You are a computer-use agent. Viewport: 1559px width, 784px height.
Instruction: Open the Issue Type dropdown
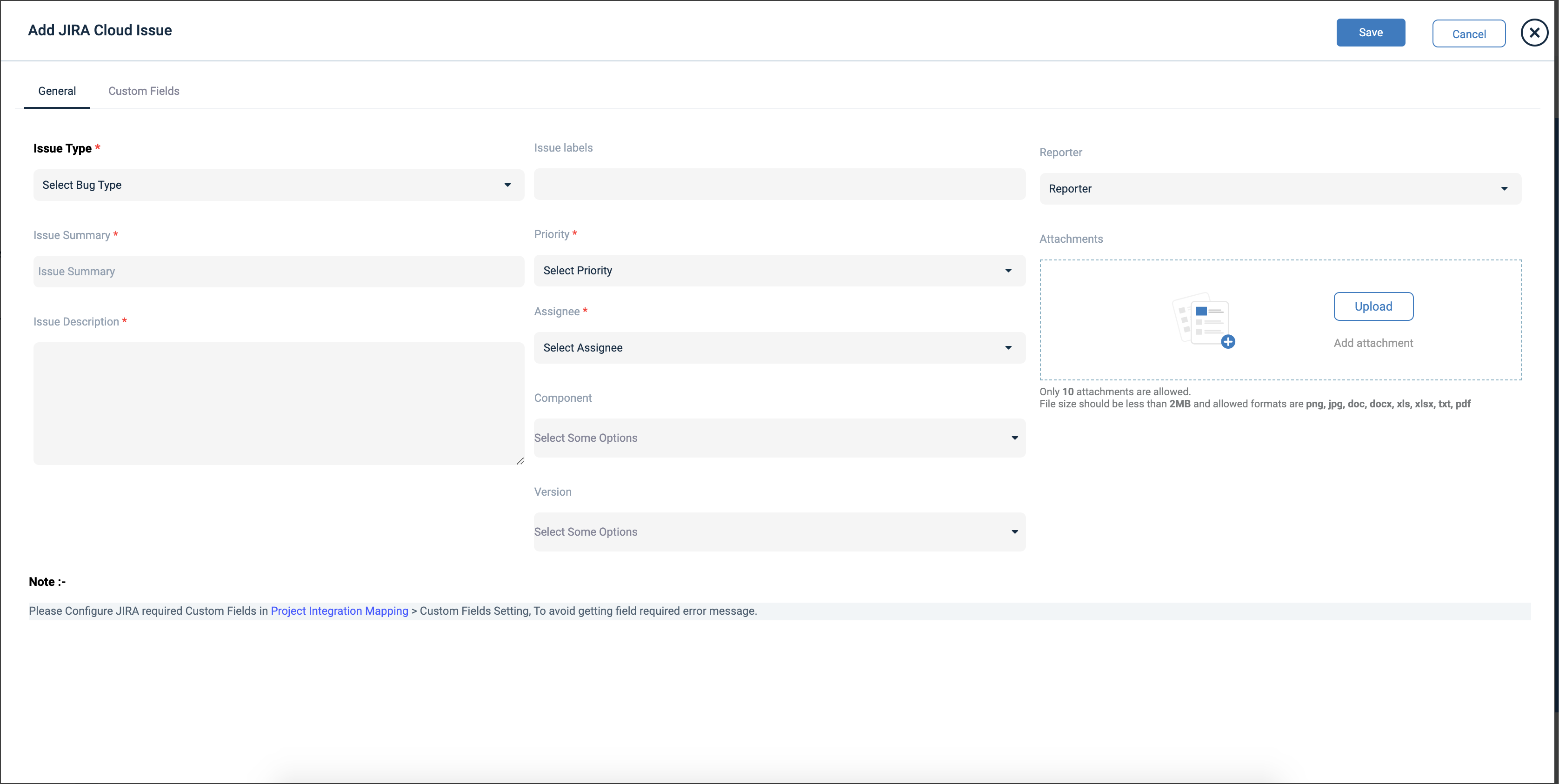click(279, 185)
